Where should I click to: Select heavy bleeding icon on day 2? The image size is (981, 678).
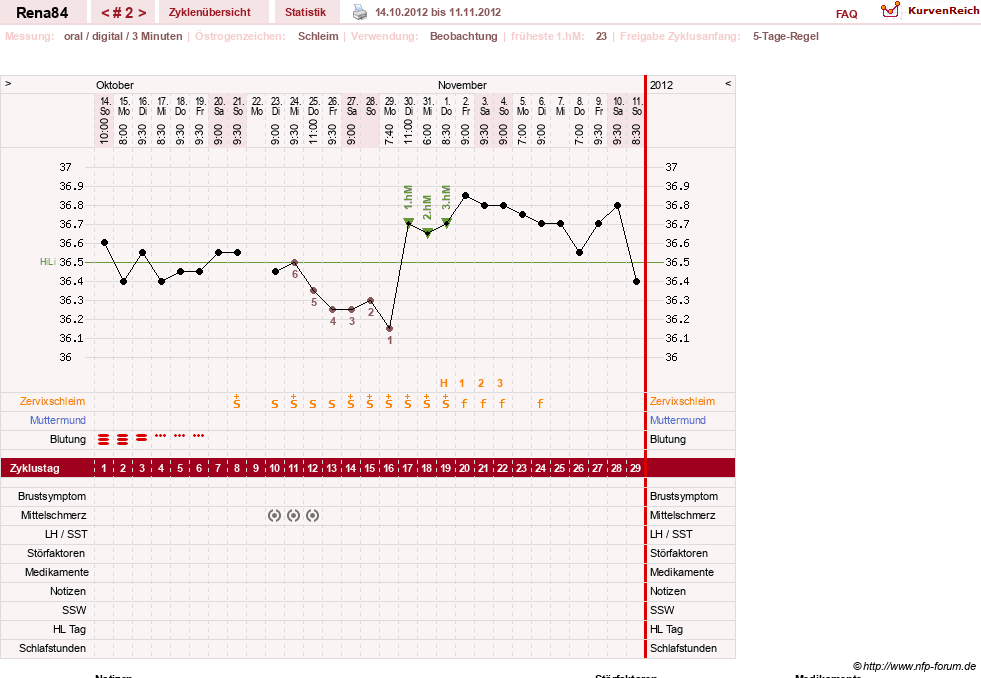pyautogui.click(x=123, y=440)
